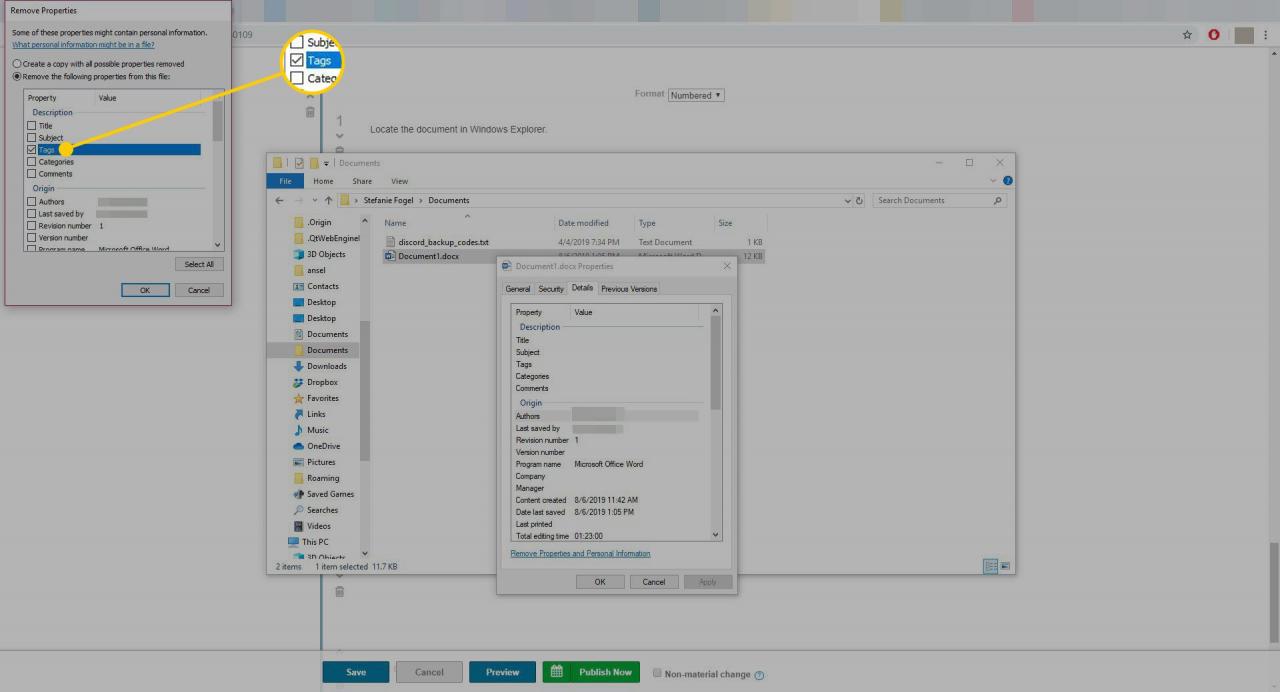Switch to the Details tab

[582, 288]
